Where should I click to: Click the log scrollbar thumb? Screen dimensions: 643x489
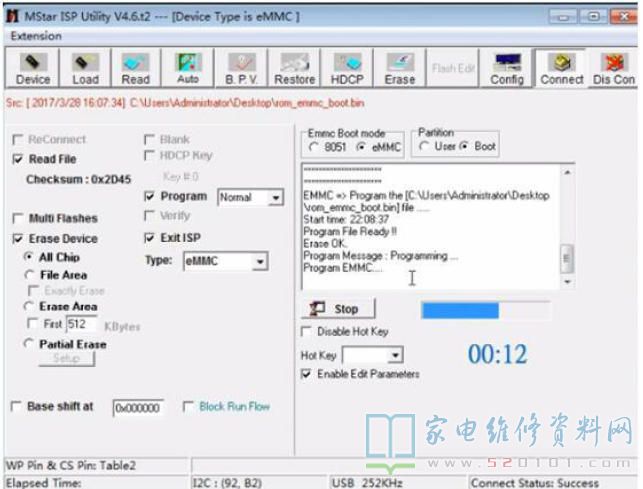567,258
